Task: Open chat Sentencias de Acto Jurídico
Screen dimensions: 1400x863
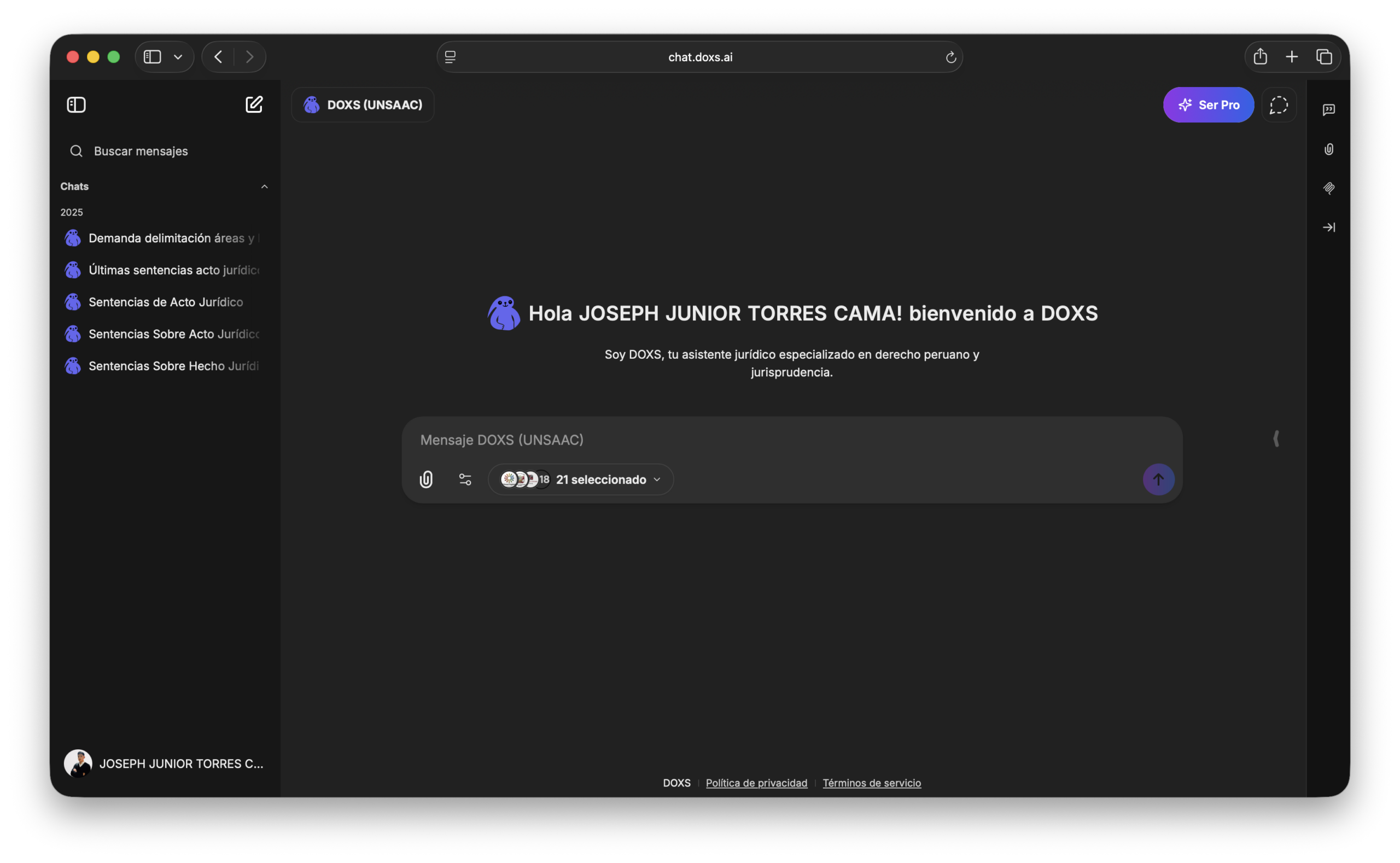Action: point(165,302)
